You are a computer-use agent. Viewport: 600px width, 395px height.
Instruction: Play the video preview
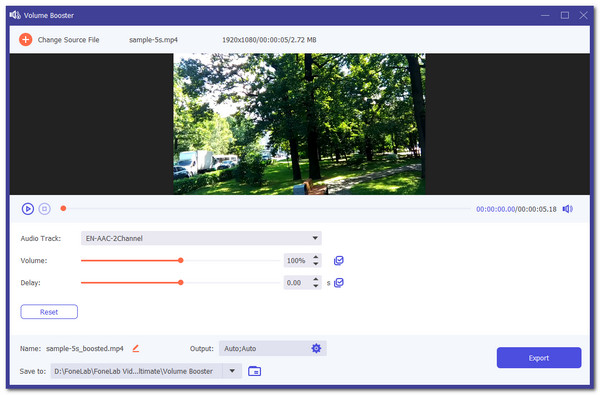point(28,209)
